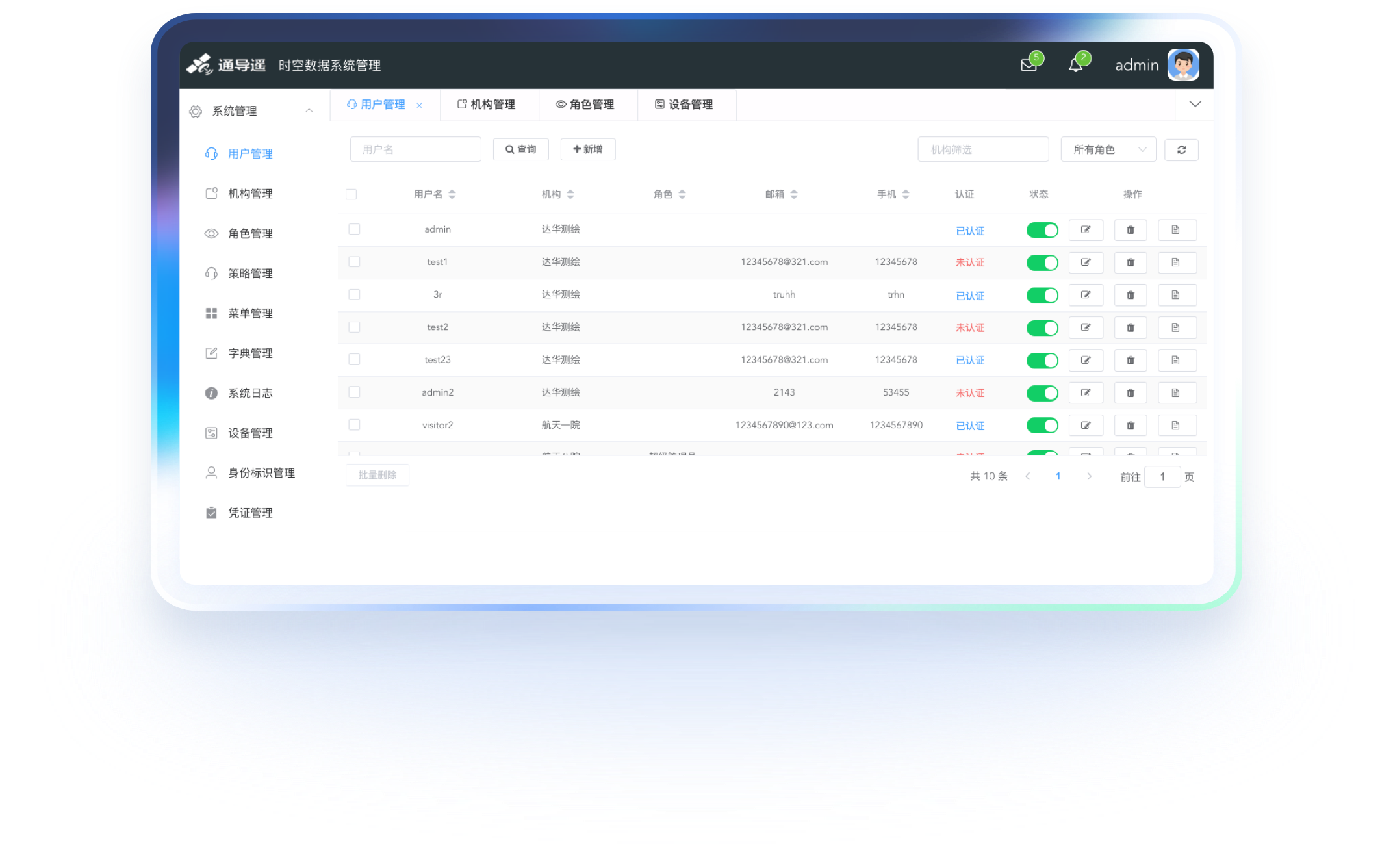Viewport: 1393px width, 868px height.
Task: Tick the select-all header checkbox
Action: pos(351,194)
